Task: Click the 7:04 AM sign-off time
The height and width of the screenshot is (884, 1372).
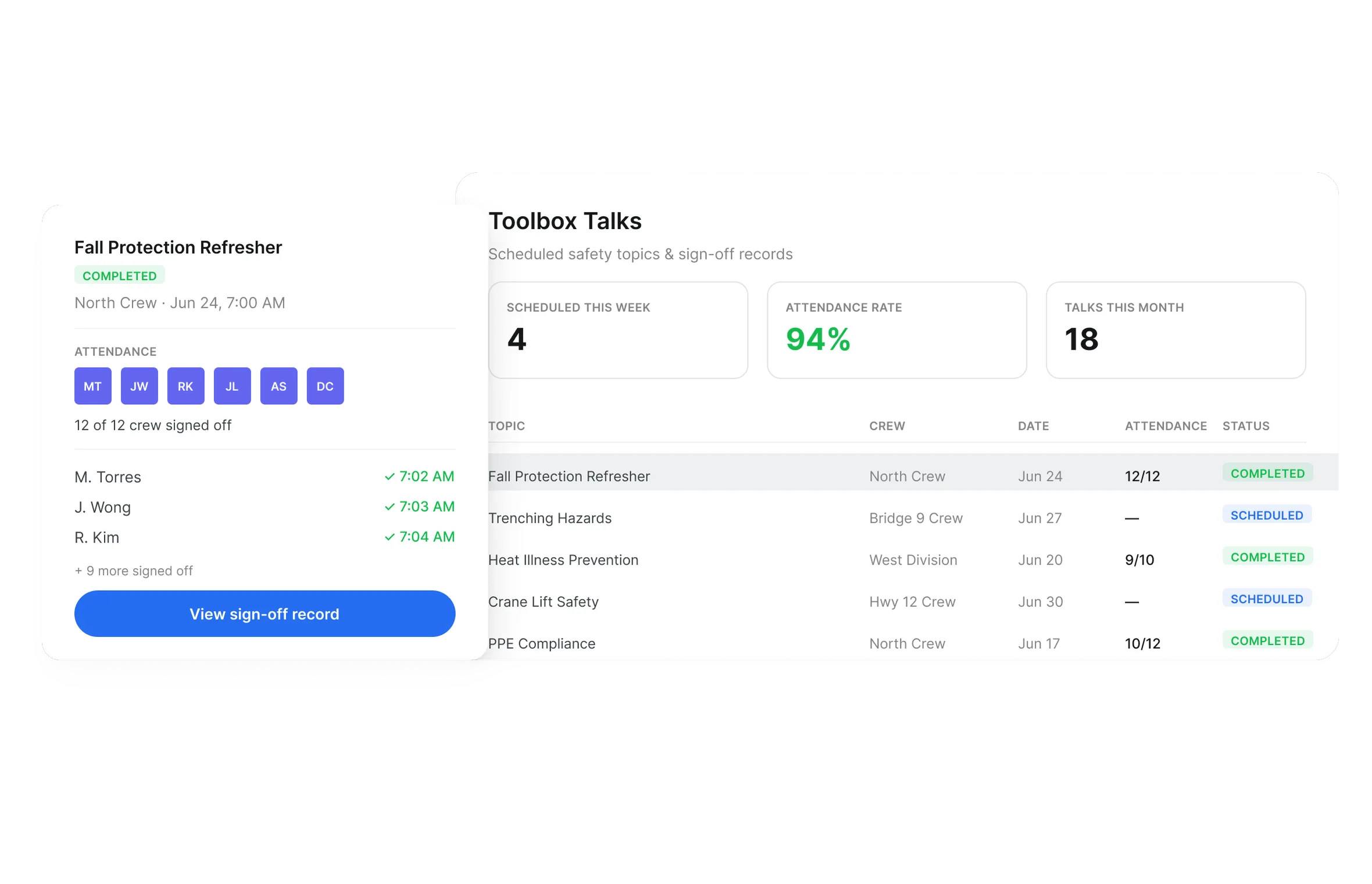Action: [x=419, y=537]
